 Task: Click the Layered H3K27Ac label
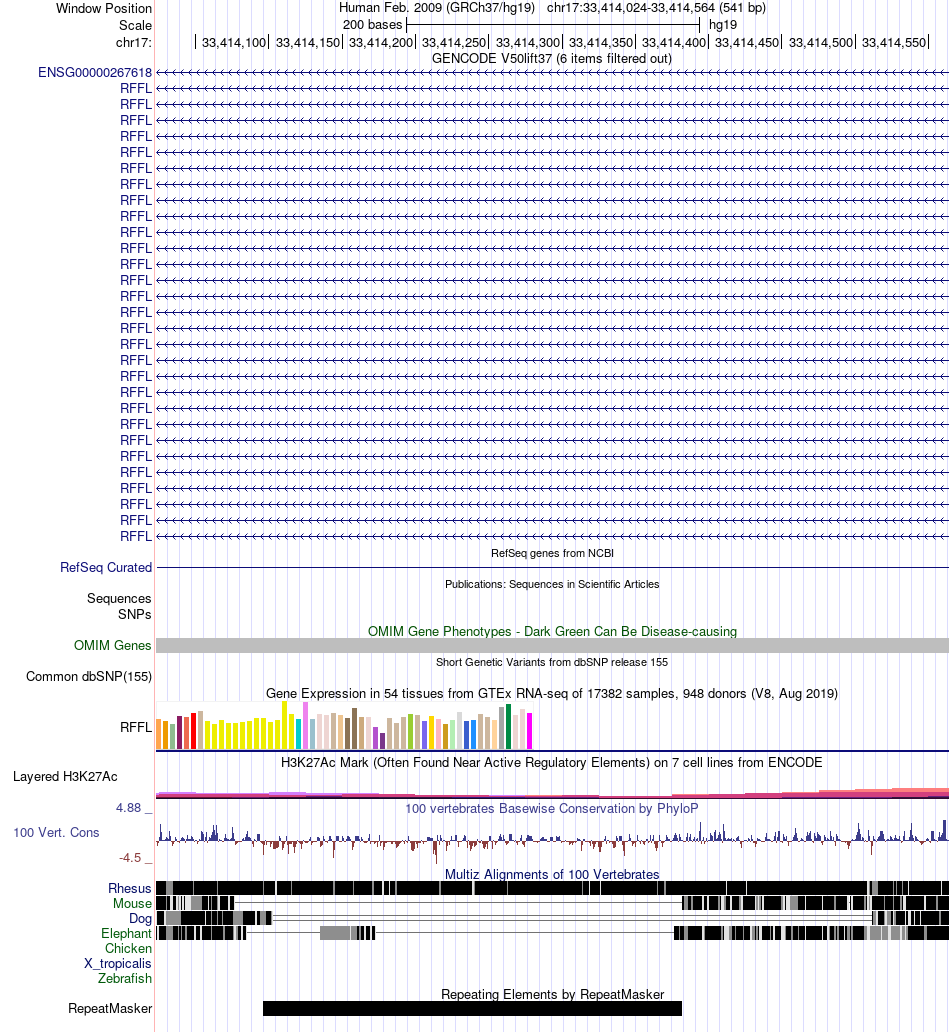[65, 777]
